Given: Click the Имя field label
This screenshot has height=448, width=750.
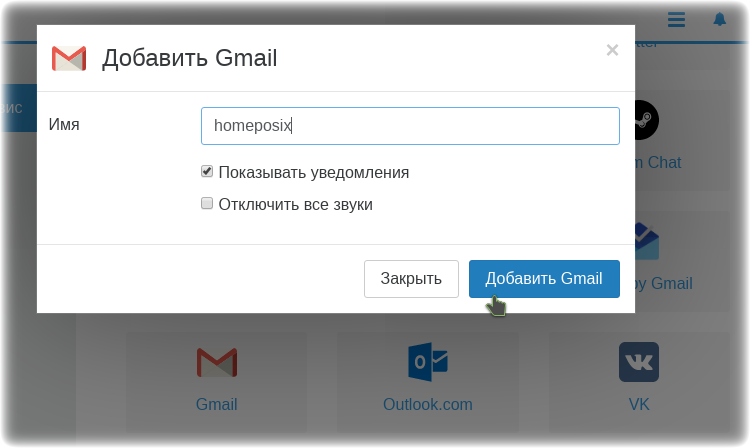Looking at the screenshot, I should 64,125.
